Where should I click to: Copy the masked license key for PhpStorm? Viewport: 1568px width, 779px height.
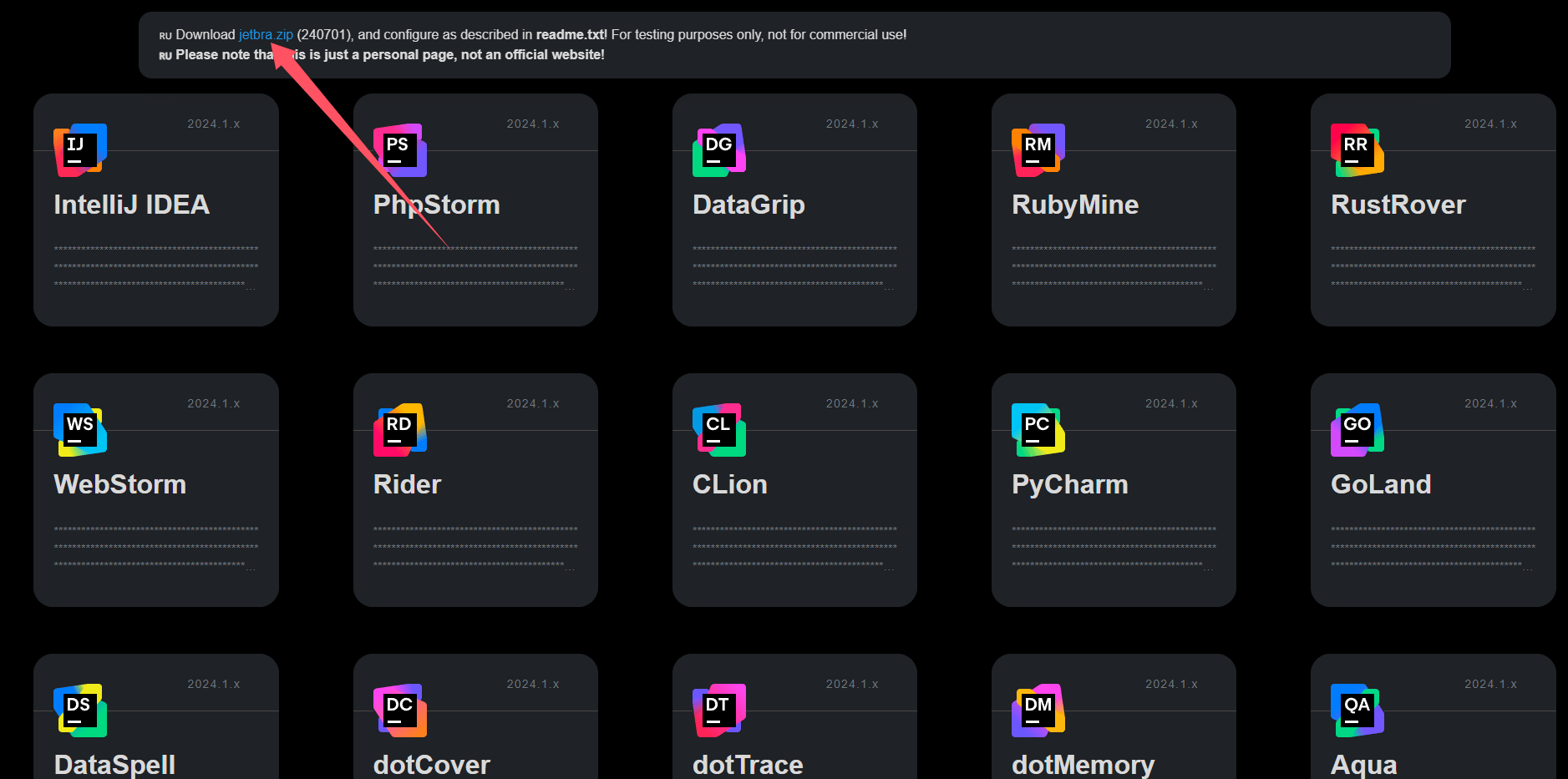pyautogui.click(x=475, y=266)
